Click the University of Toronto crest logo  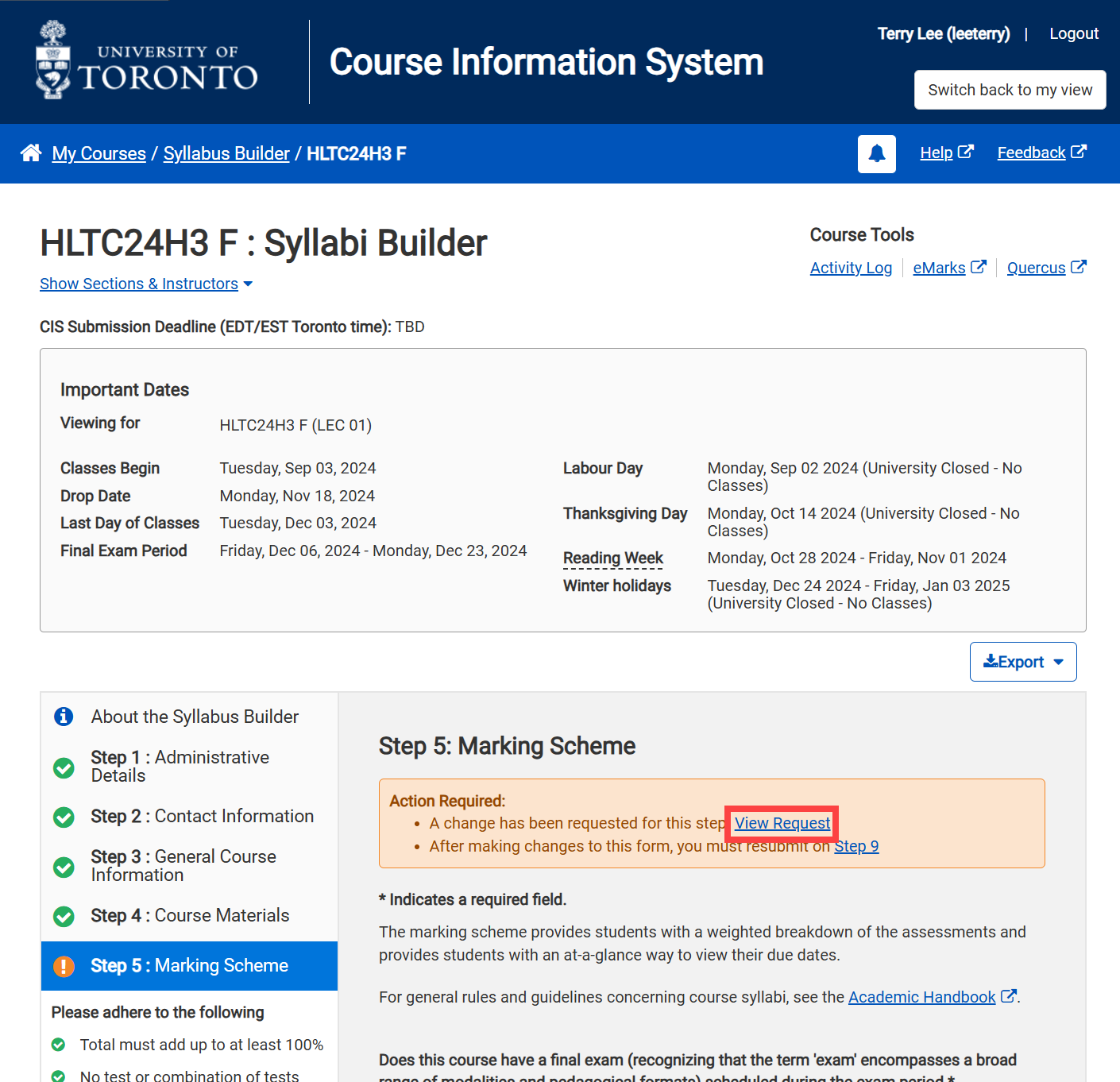[53, 60]
